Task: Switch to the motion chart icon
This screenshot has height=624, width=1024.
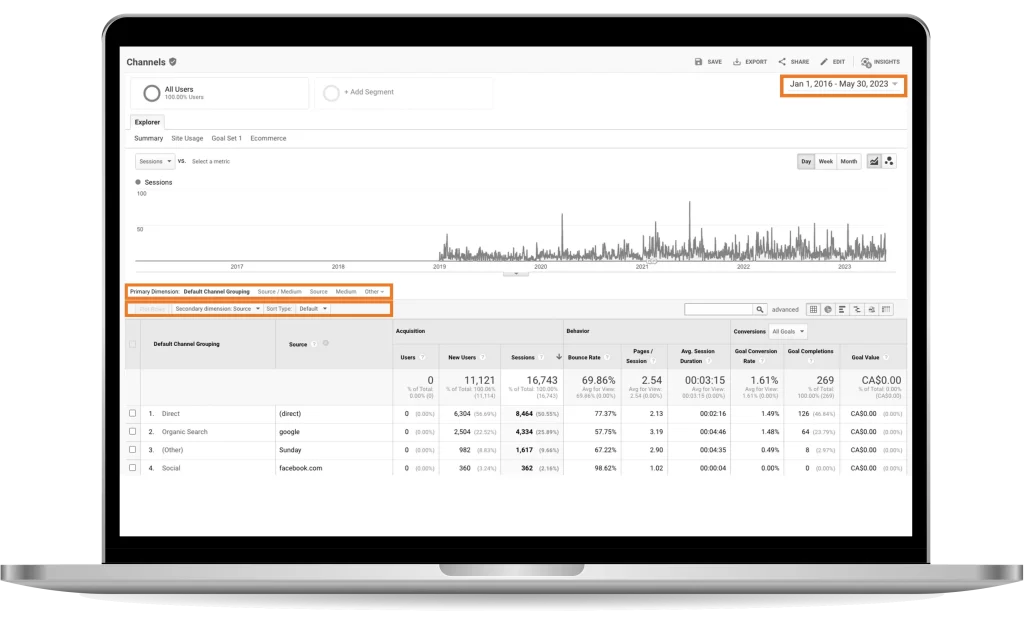Action: [x=889, y=161]
